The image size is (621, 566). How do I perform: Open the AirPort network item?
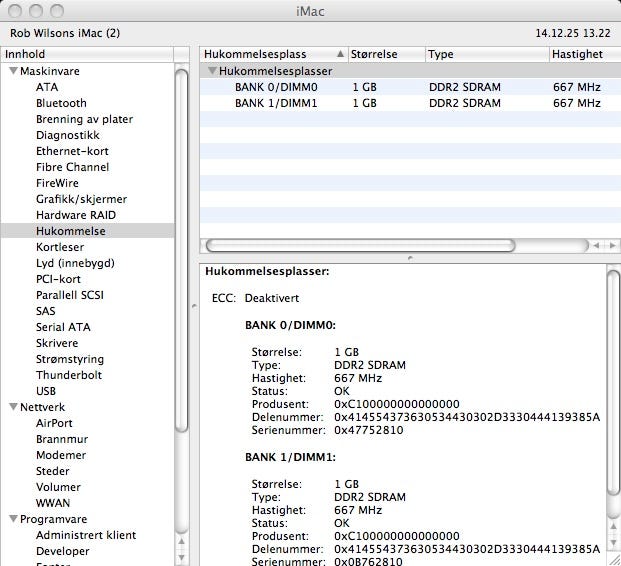54,423
